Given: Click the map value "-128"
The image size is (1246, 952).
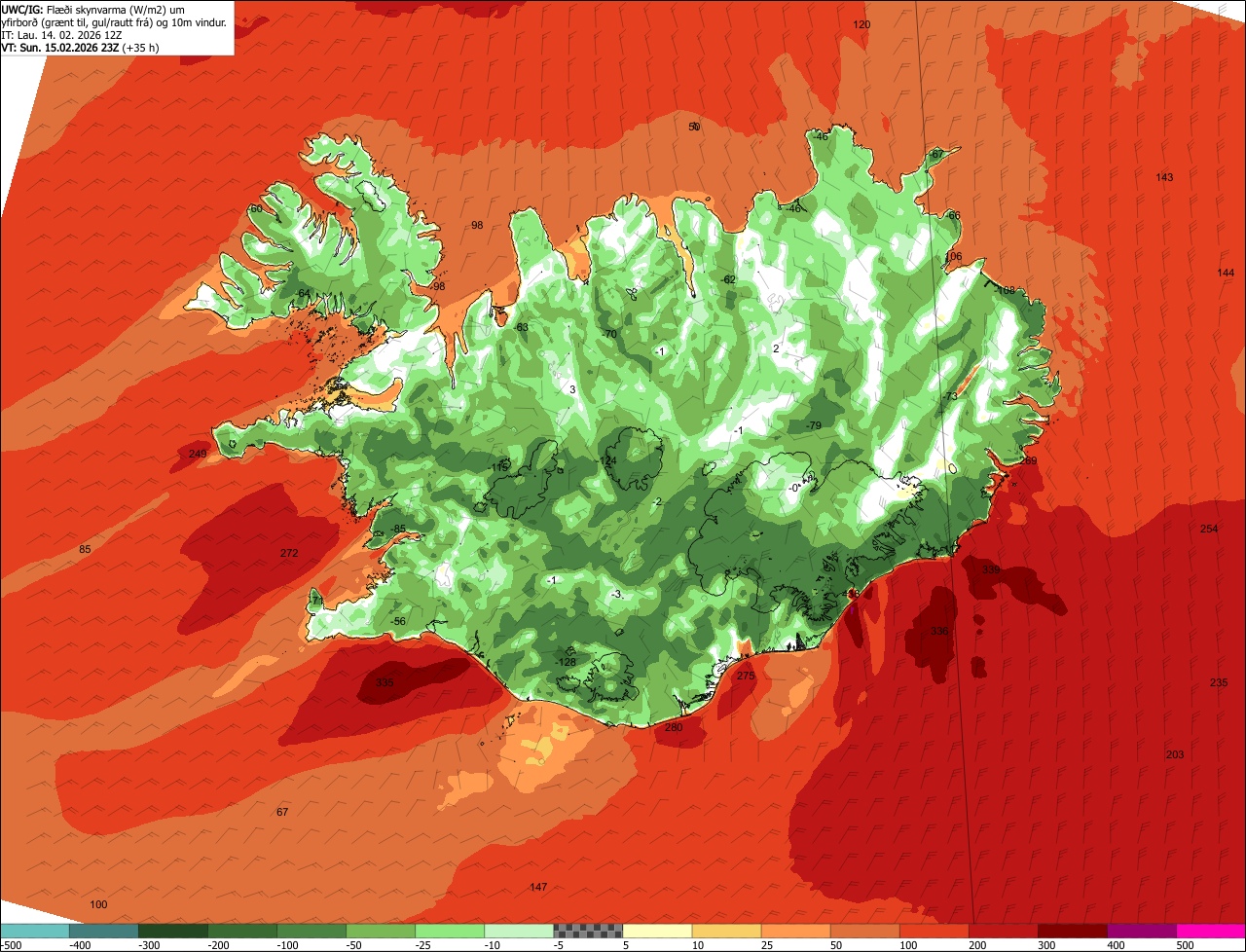Looking at the screenshot, I should (x=566, y=662).
